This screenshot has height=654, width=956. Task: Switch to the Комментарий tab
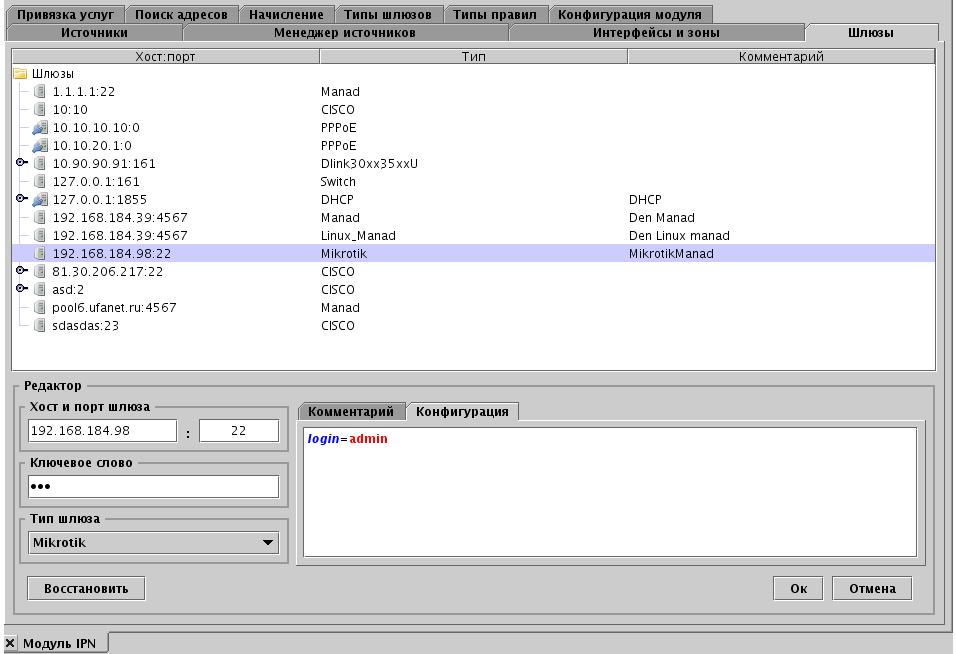click(353, 411)
